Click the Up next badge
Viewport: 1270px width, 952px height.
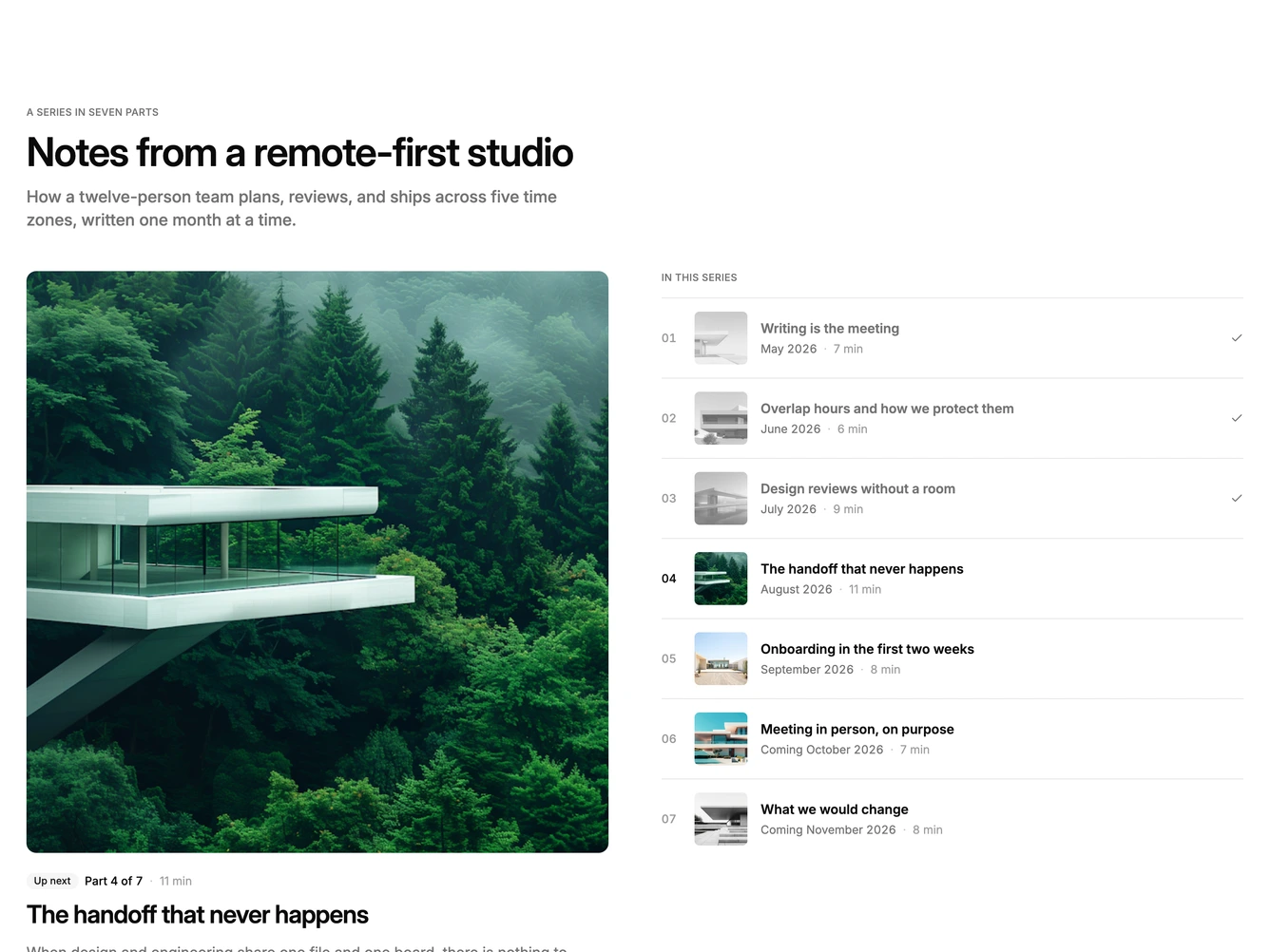(x=52, y=881)
